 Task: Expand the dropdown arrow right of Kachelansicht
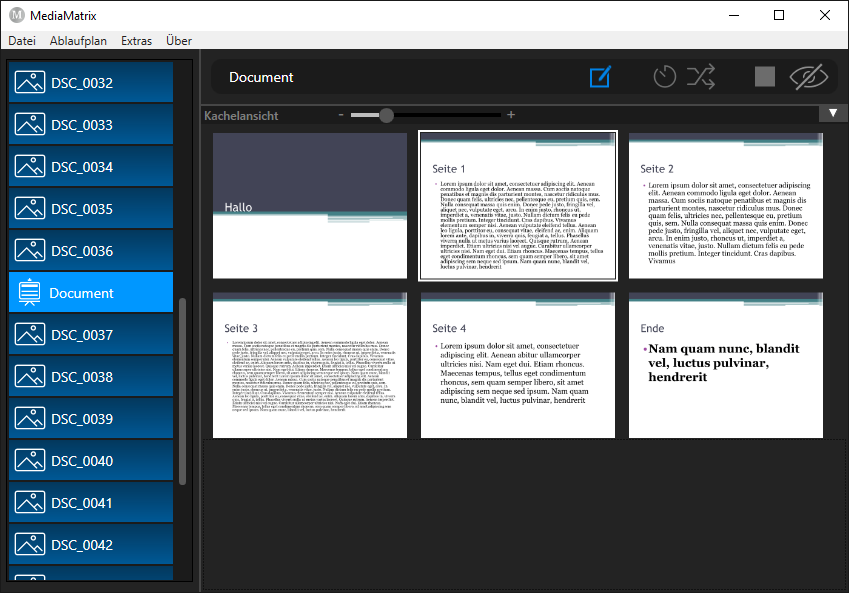(x=833, y=113)
